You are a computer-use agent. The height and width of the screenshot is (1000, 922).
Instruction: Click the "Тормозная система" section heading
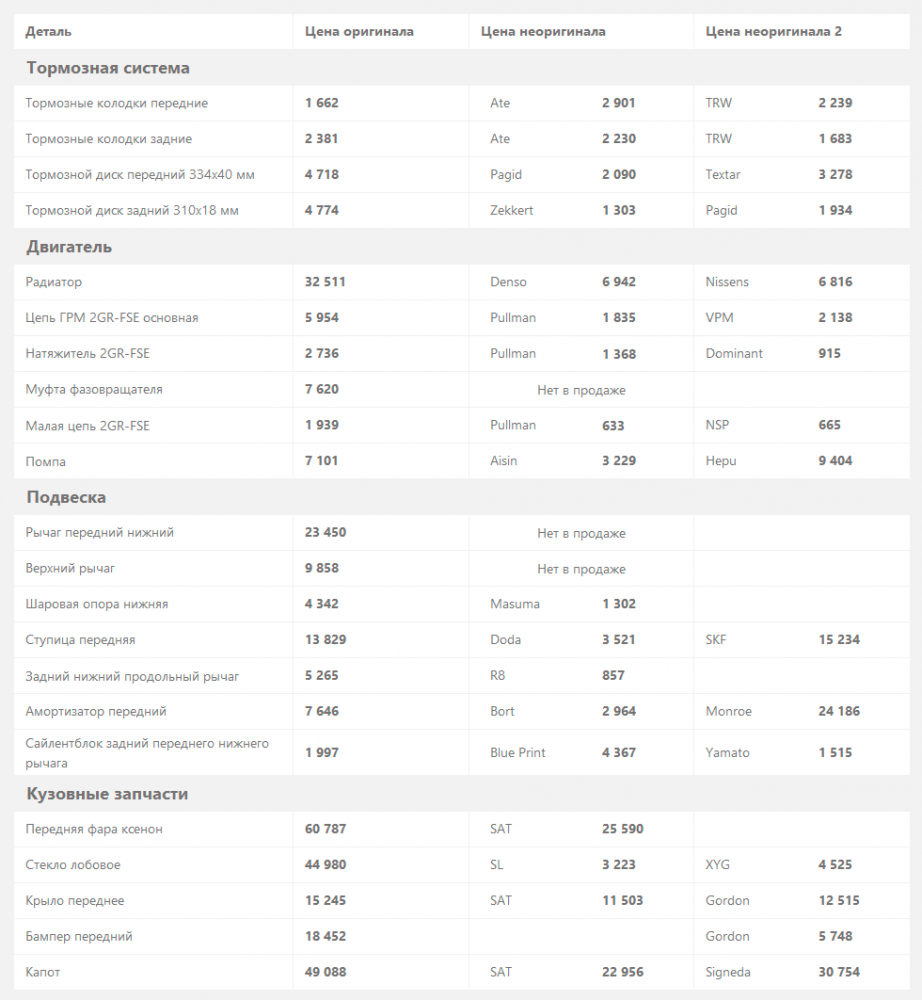coord(108,68)
